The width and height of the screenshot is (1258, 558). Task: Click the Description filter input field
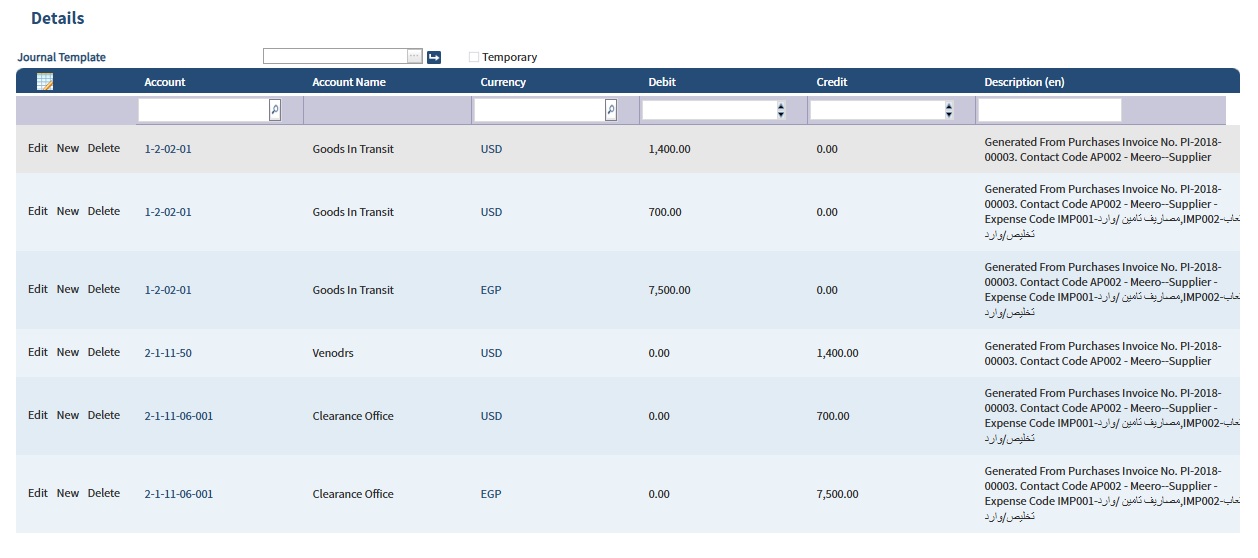[1050, 110]
